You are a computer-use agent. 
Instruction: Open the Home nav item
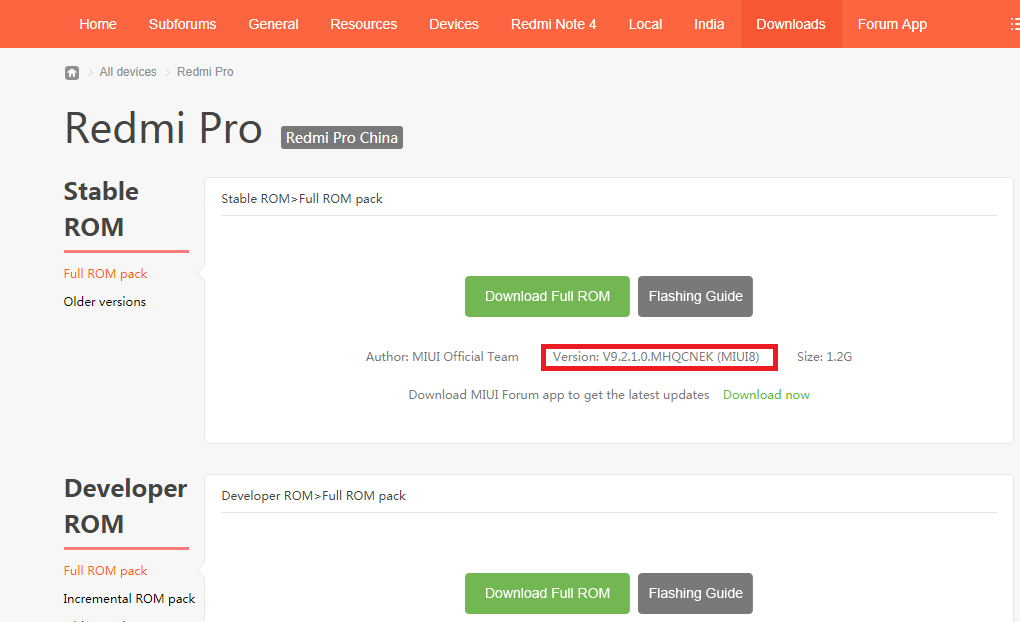[98, 24]
